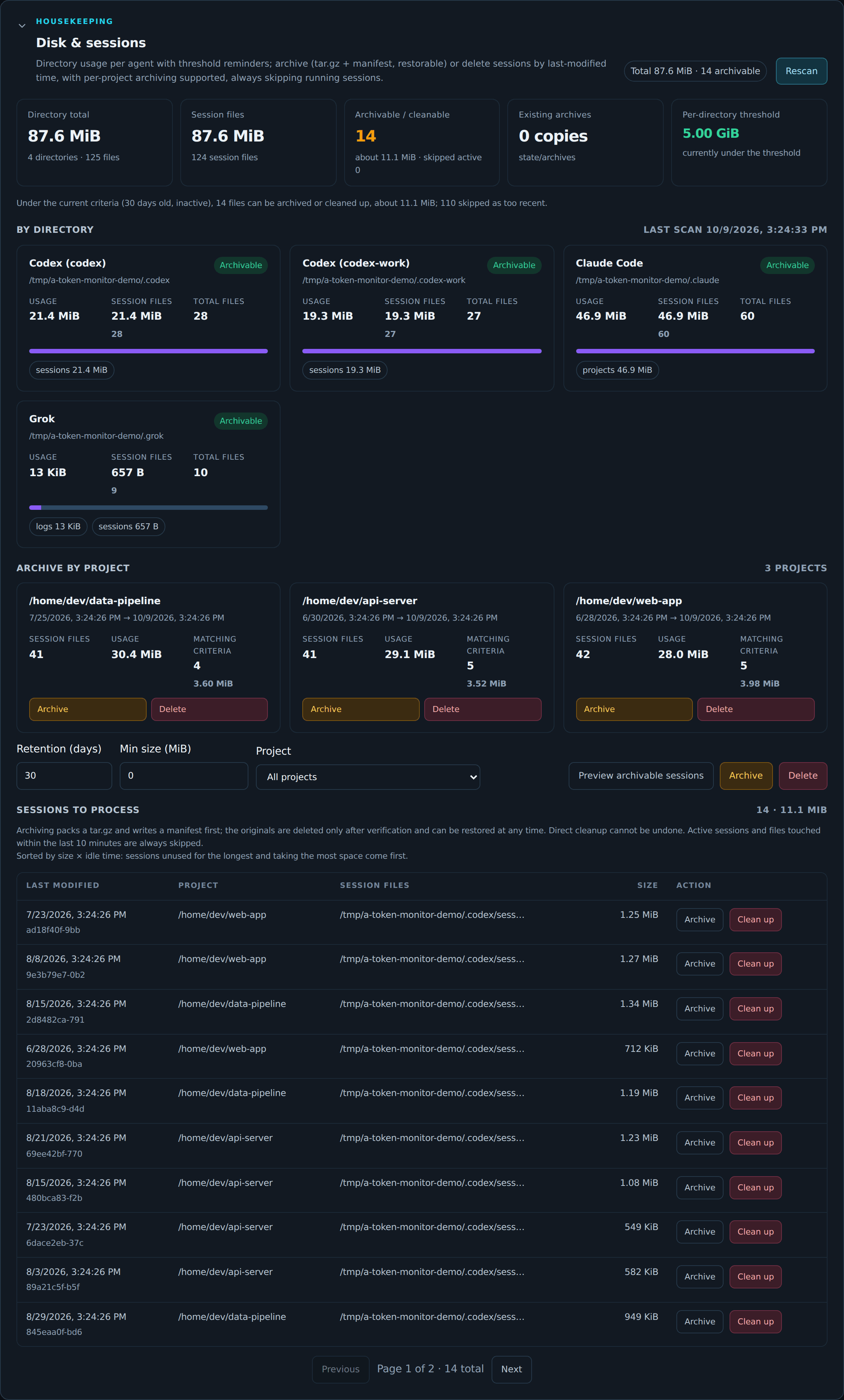The image size is (844, 1400).
Task: Archive session 69ee42bf-770
Action: click(699, 1142)
